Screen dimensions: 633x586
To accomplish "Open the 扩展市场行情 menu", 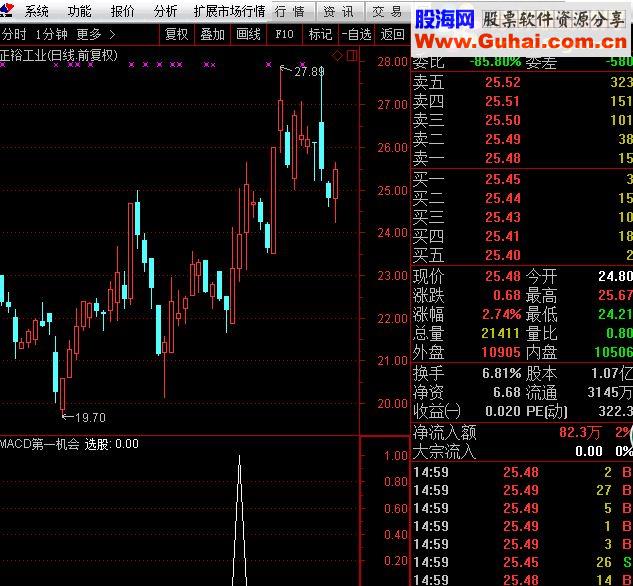I will point(229,11).
